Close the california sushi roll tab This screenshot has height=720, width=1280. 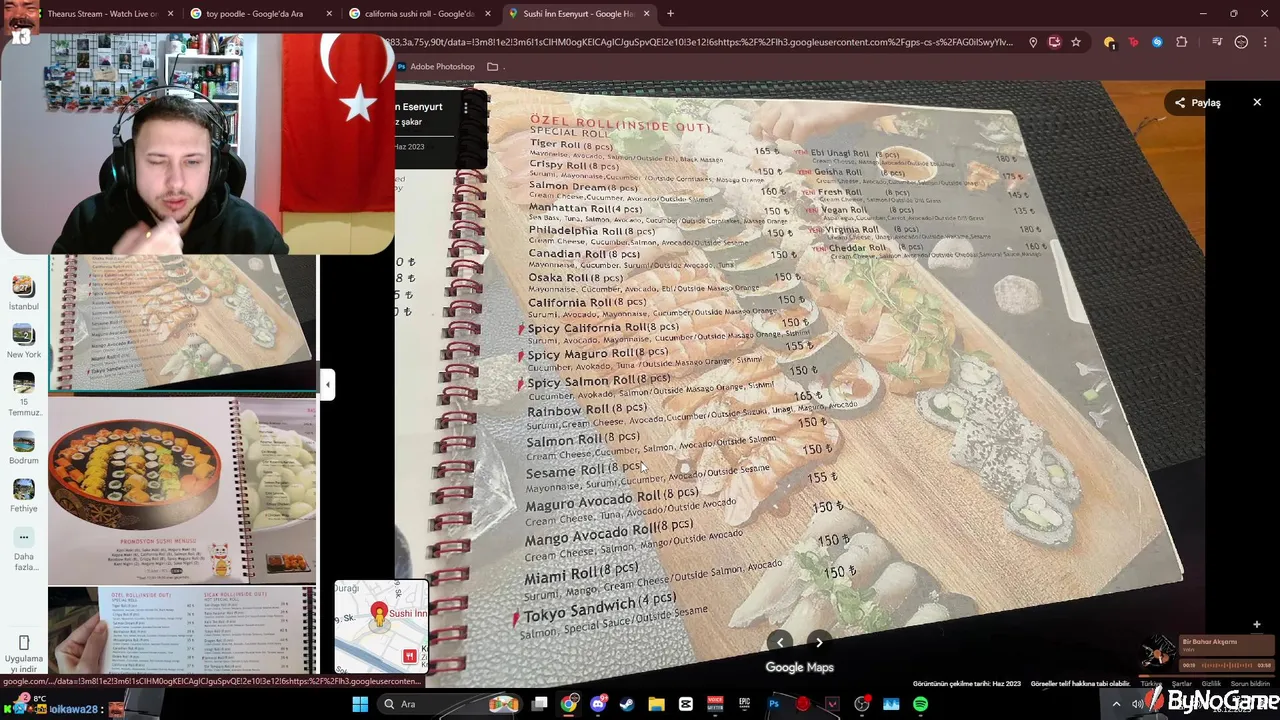(x=488, y=14)
